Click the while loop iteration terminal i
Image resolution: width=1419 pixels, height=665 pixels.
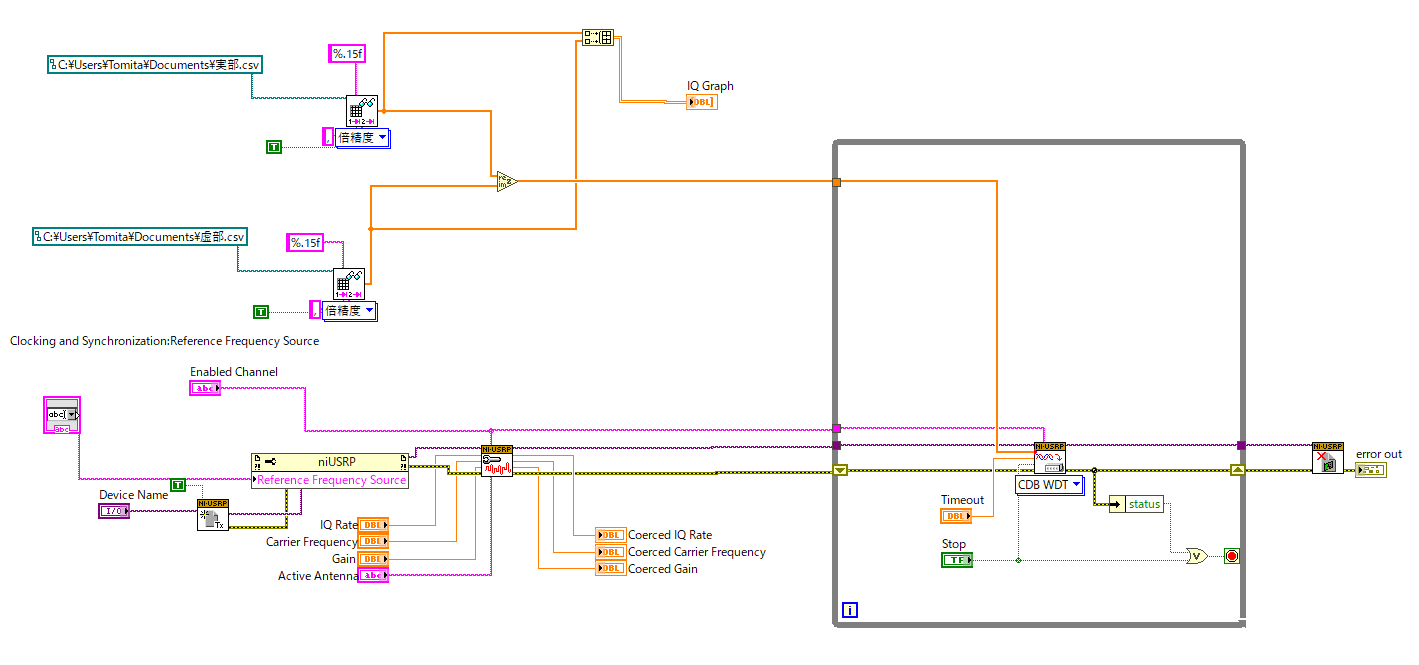(849, 609)
